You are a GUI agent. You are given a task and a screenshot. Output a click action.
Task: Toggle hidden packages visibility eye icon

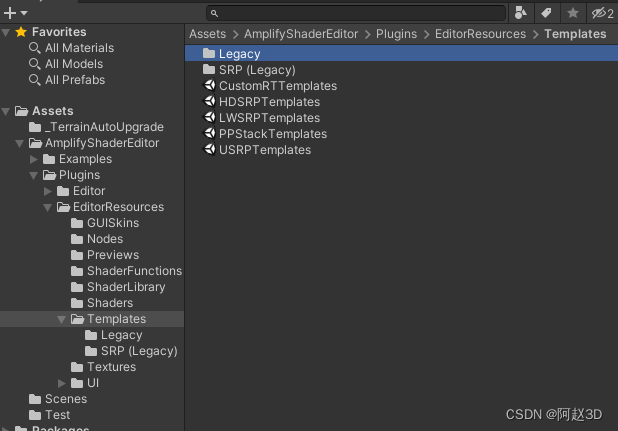pos(601,13)
